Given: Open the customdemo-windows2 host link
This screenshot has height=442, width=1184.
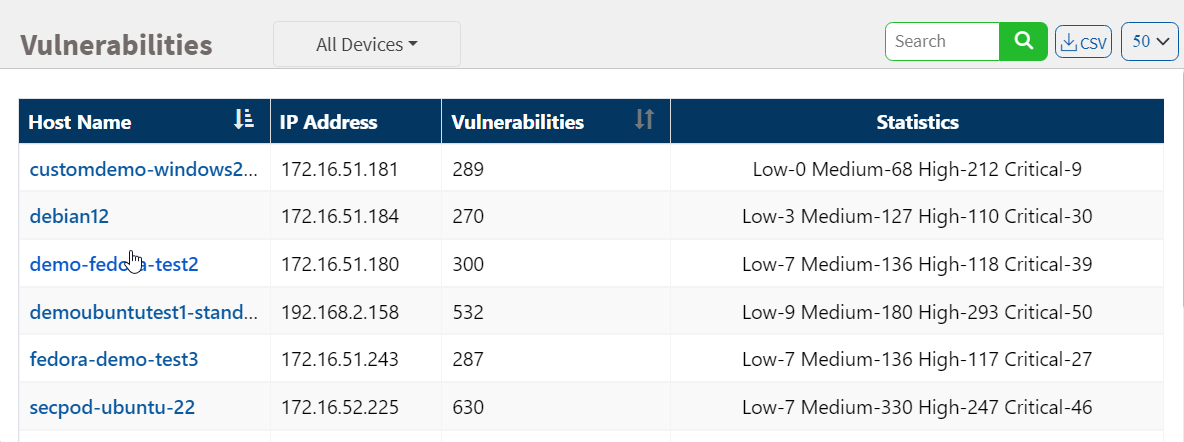Looking at the screenshot, I should click(x=144, y=169).
